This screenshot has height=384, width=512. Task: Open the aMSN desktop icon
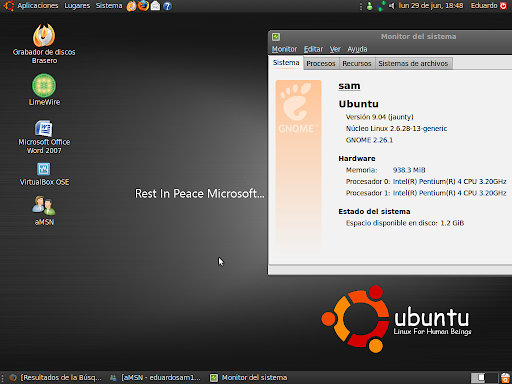coord(44,205)
